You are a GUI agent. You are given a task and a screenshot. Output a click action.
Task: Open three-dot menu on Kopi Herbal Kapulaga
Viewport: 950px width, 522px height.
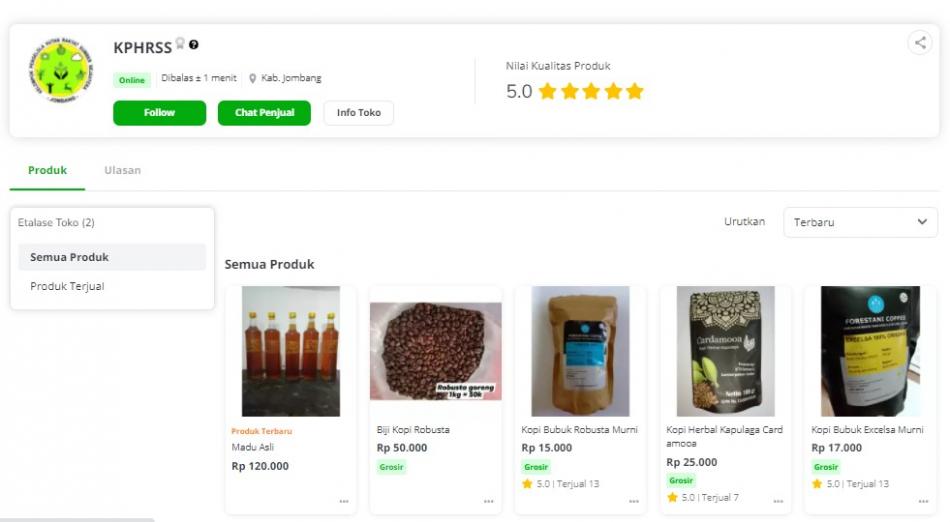[778, 501]
